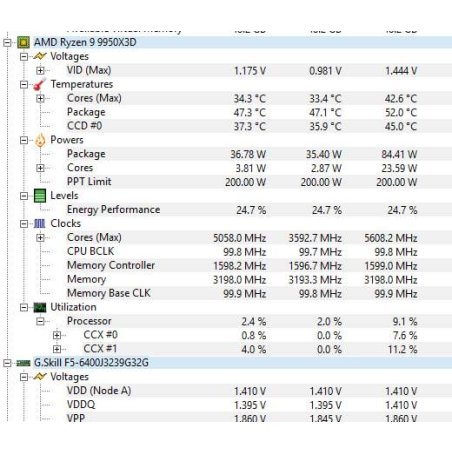Expand the CCX #1 entry
The image size is (452, 452).
pyautogui.click(x=57, y=349)
